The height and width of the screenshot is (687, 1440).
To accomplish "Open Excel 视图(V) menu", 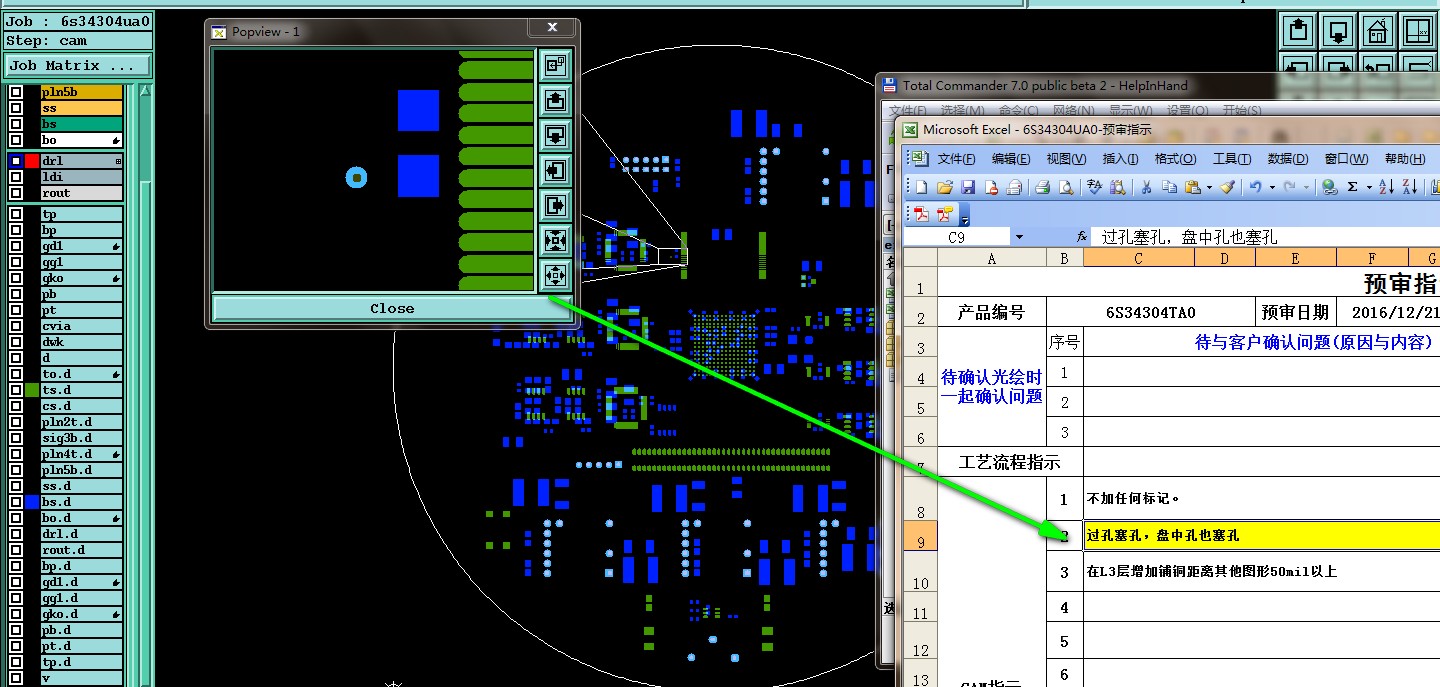I will (x=1065, y=159).
